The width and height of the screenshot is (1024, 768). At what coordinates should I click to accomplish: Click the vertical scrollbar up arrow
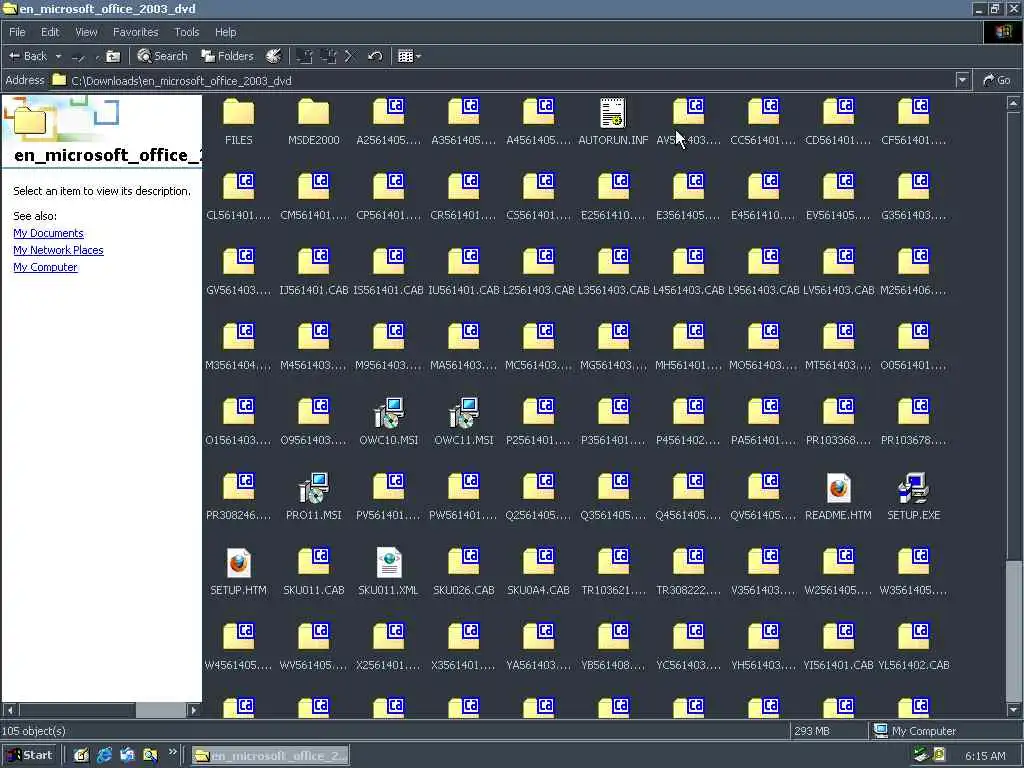pos(1014,103)
